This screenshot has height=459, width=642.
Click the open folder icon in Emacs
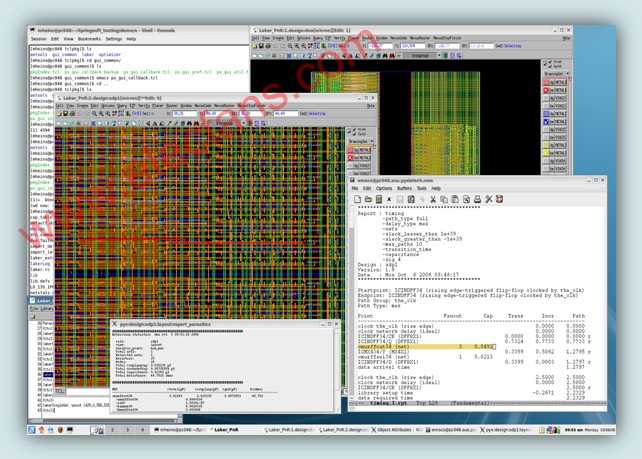369,199
